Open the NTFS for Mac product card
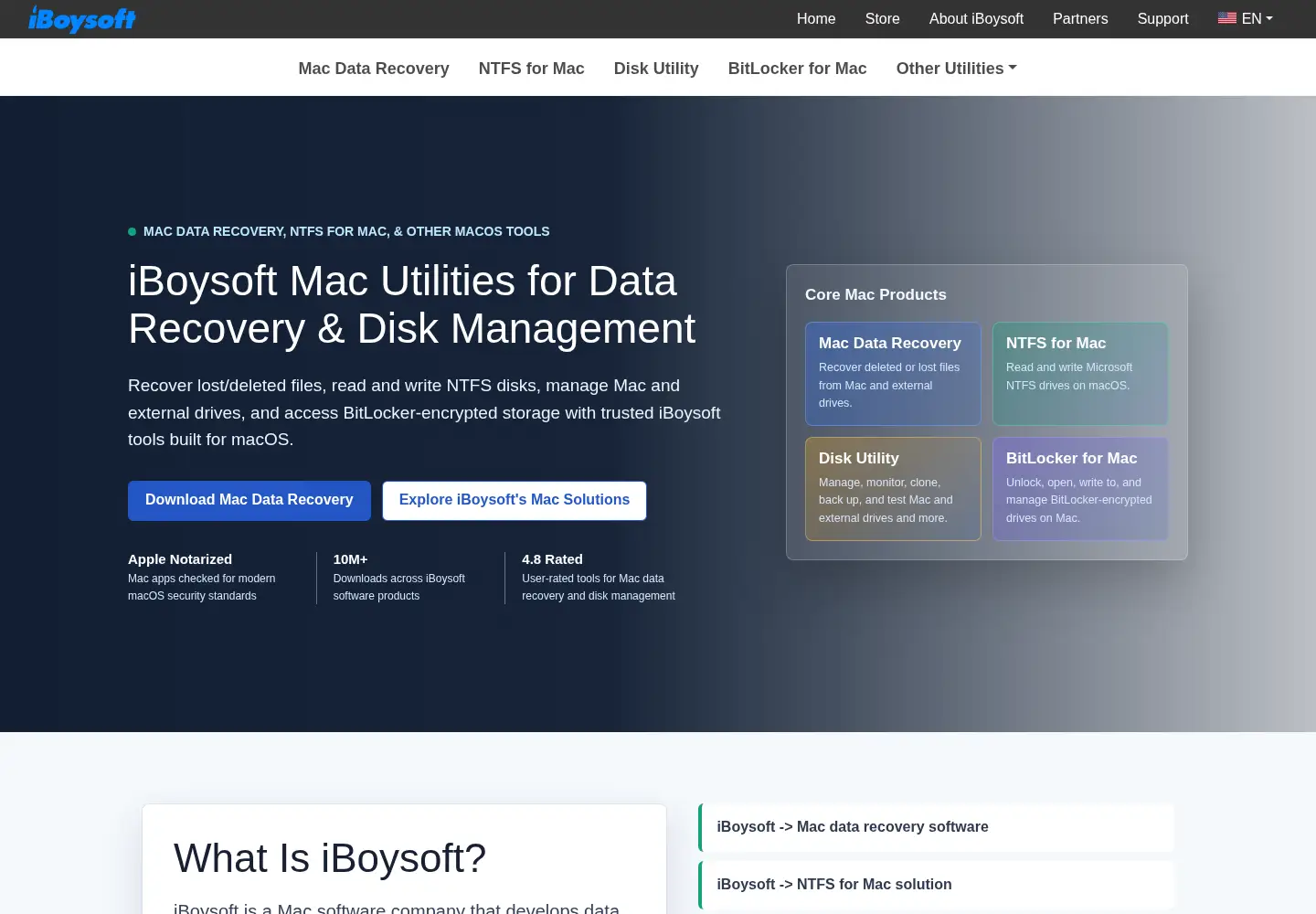The height and width of the screenshot is (914, 1316). (1080, 374)
